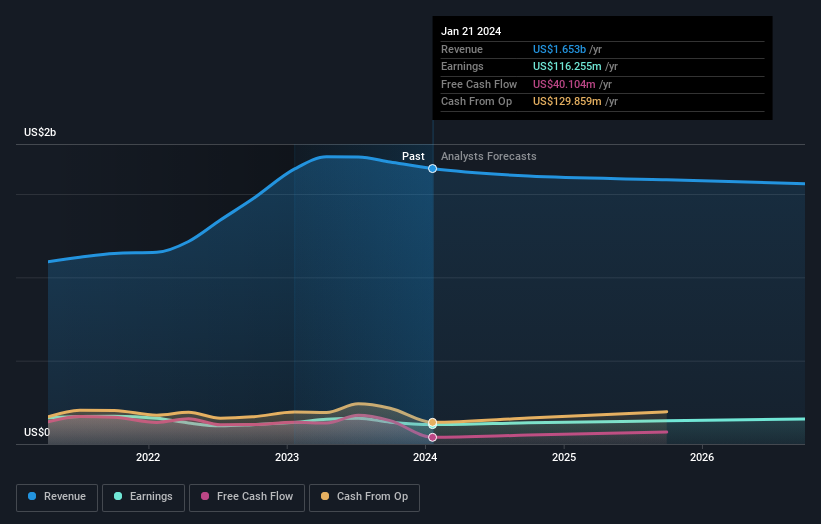This screenshot has width=821, height=524.
Task: Click the Earnings row label in tooltip
Action: (x=462, y=66)
